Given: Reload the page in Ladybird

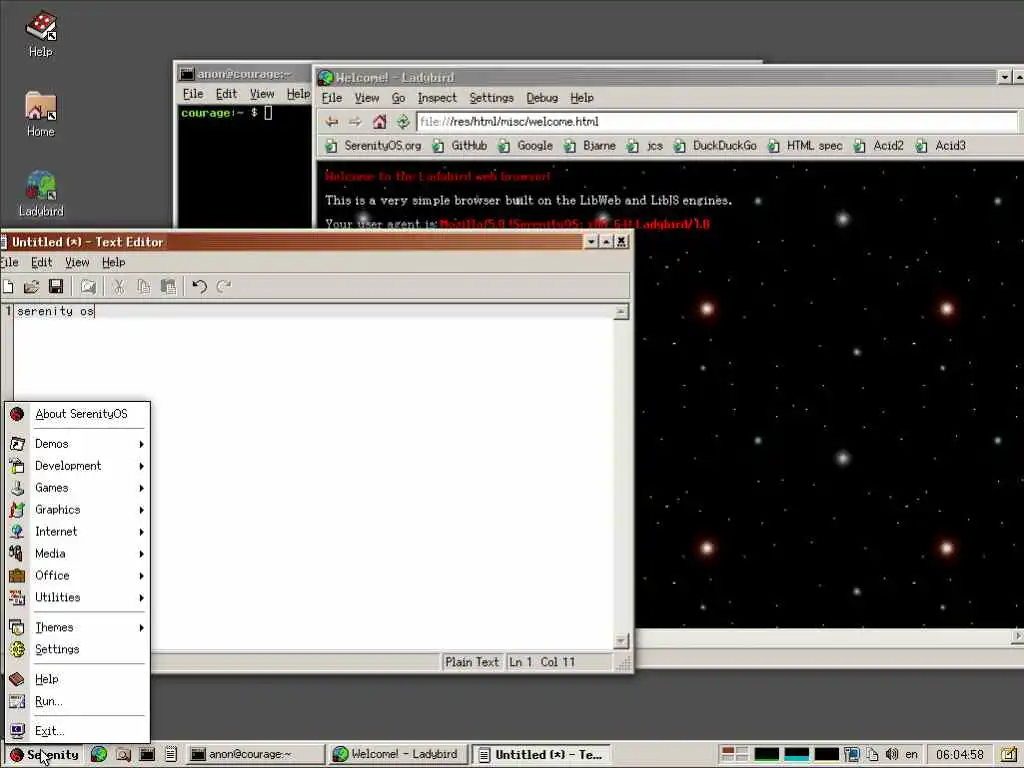Looking at the screenshot, I should [403, 121].
